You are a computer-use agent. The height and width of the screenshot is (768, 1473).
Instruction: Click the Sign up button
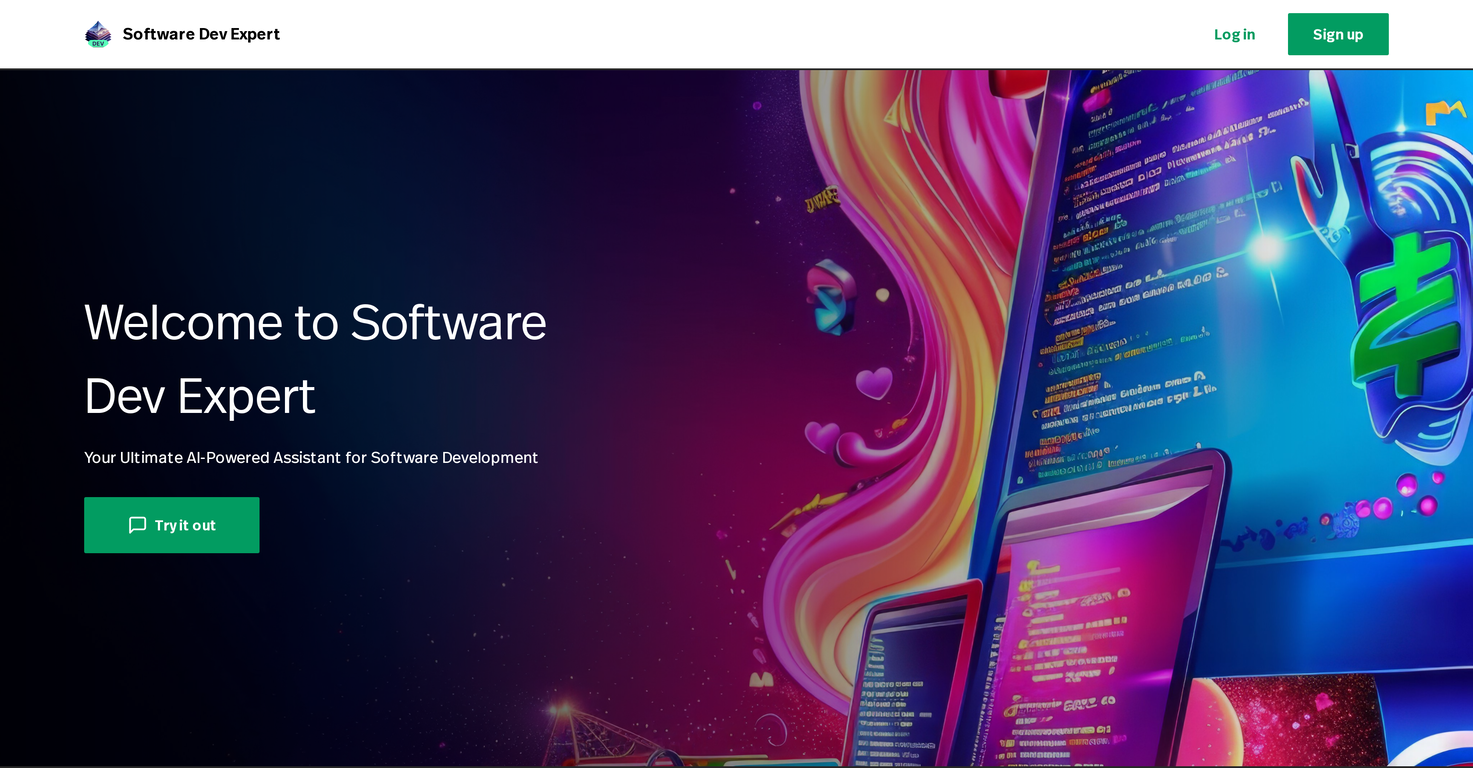point(1338,34)
